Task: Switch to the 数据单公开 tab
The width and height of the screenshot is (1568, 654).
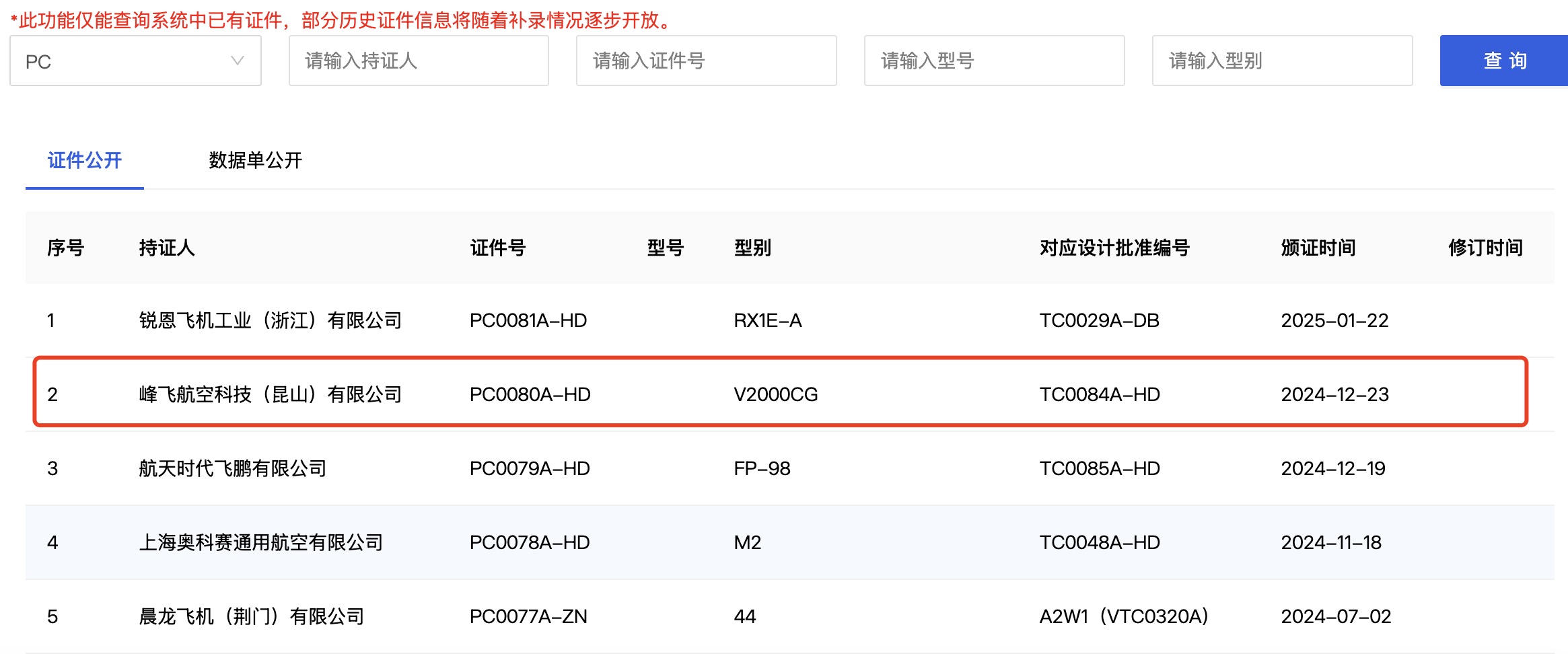Action: (x=255, y=161)
